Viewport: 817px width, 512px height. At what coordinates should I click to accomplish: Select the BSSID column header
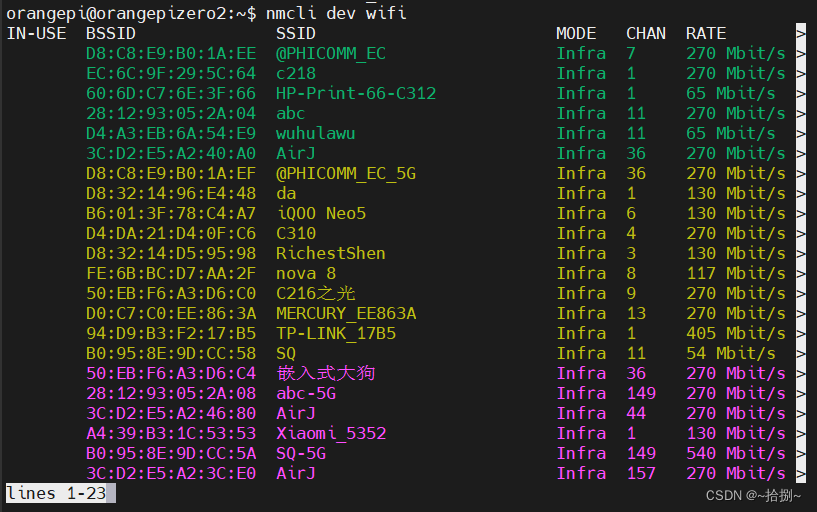pos(110,34)
